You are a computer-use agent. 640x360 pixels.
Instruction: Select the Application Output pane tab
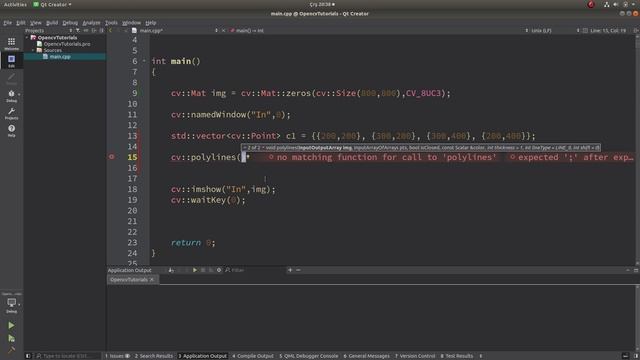pos(202,356)
